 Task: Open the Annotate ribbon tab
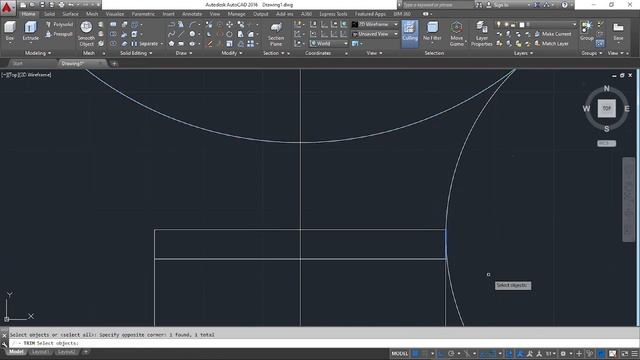pos(192,14)
